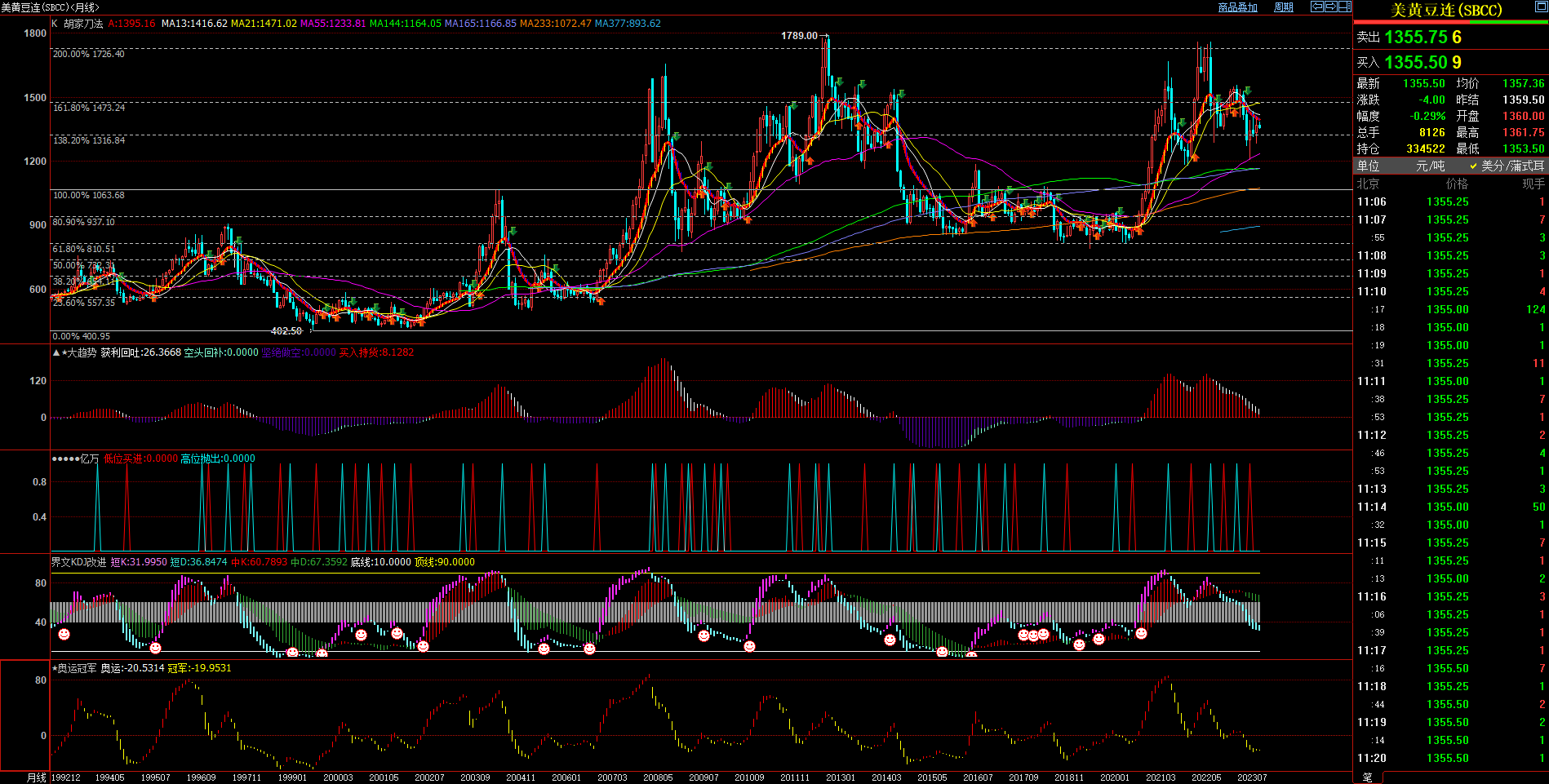
Task: Click the 界文KD改进 indicator title
Action: (x=78, y=562)
